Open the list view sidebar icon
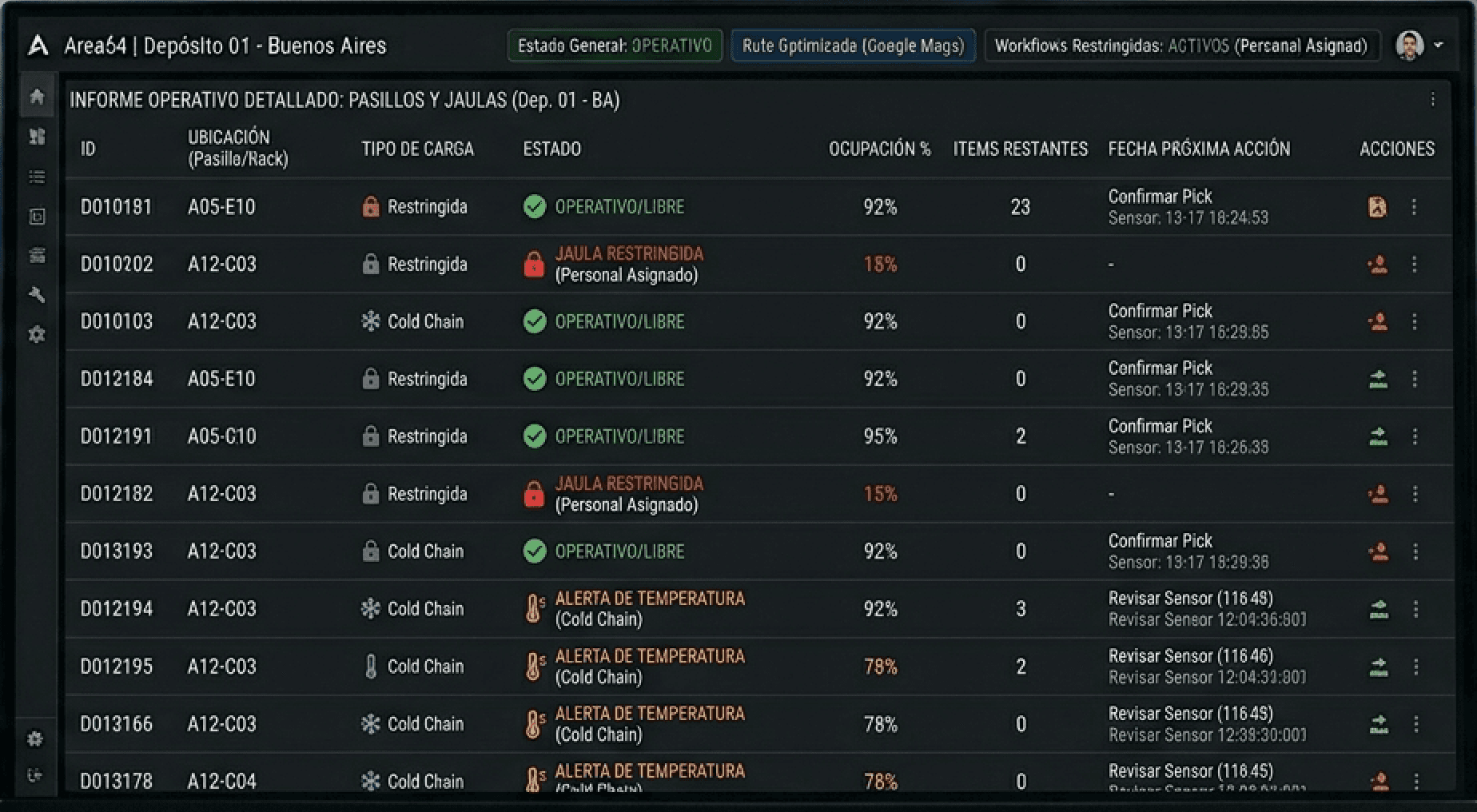 pos(37,177)
